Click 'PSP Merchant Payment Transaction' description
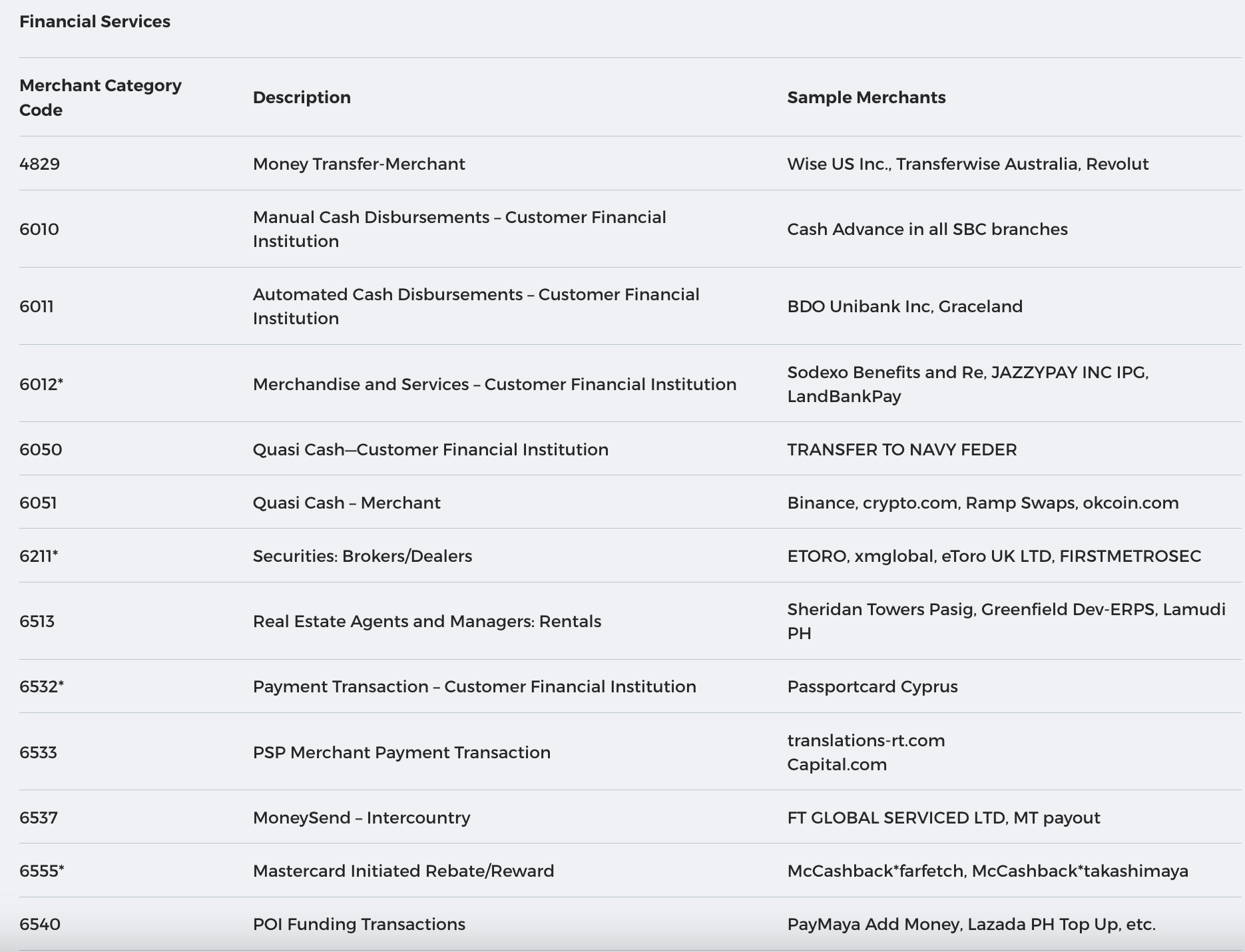The height and width of the screenshot is (952, 1245). point(401,752)
